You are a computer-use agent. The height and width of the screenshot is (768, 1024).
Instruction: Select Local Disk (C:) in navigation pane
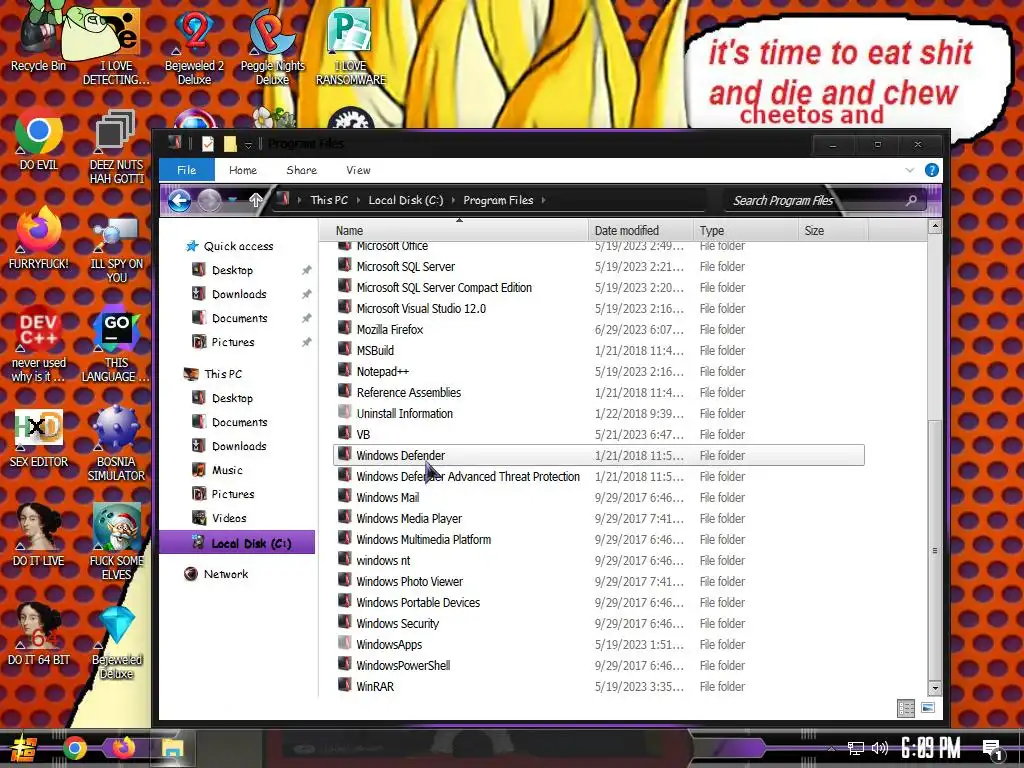click(x=237, y=543)
